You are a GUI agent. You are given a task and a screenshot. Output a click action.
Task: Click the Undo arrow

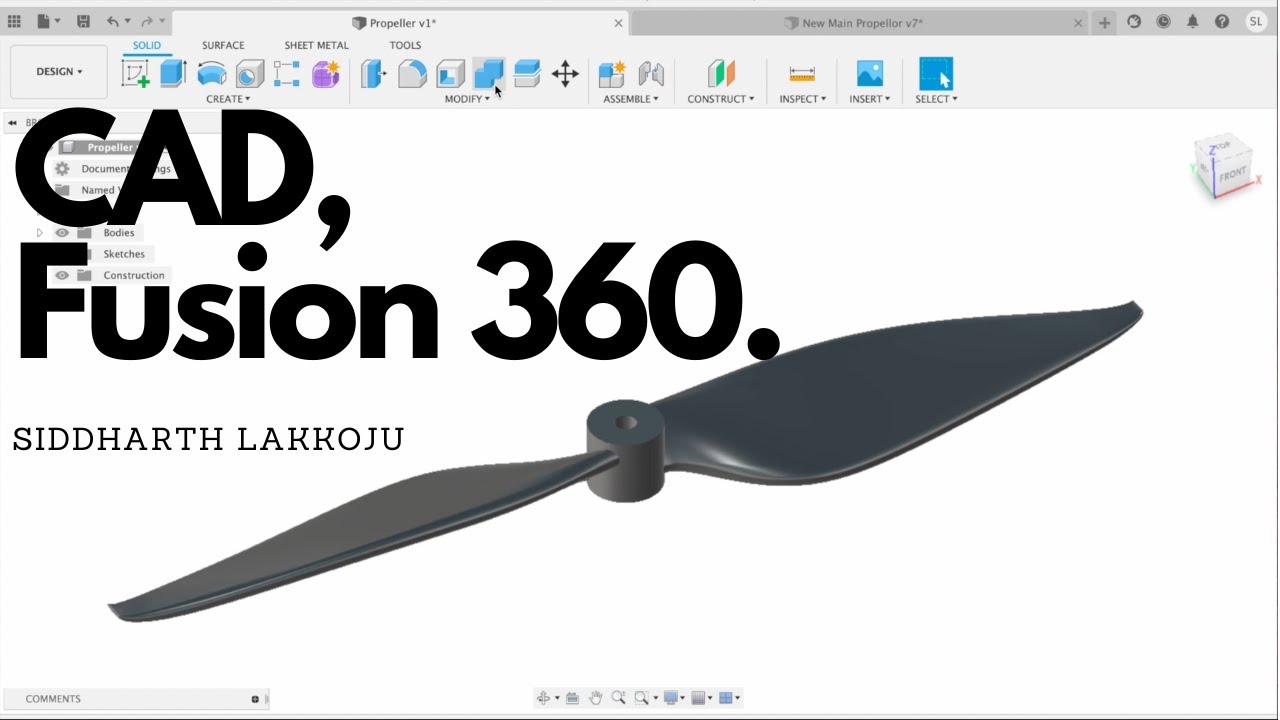coord(113,21)
